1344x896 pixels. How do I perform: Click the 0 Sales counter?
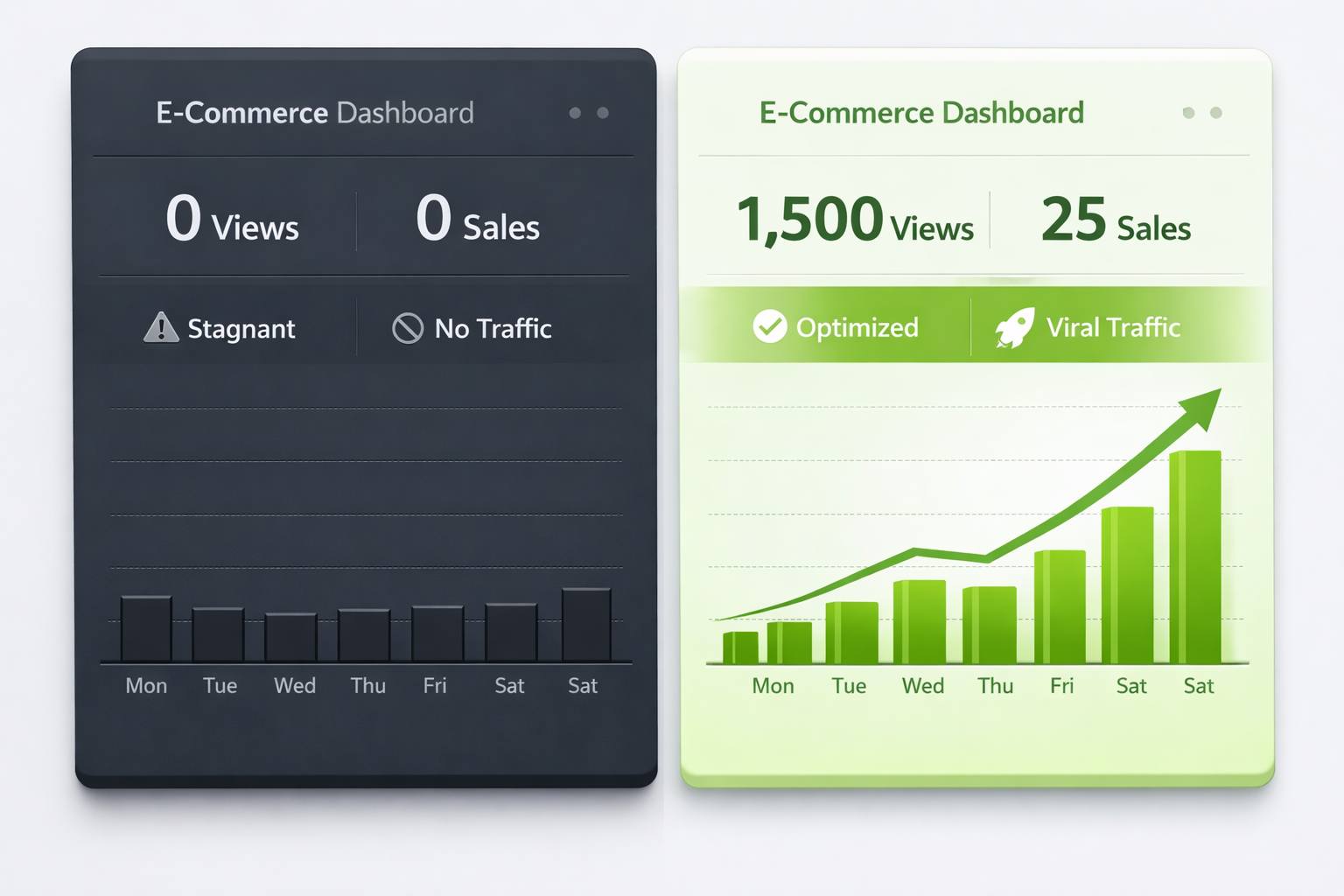pyautogui.click(x=477, y=221)
